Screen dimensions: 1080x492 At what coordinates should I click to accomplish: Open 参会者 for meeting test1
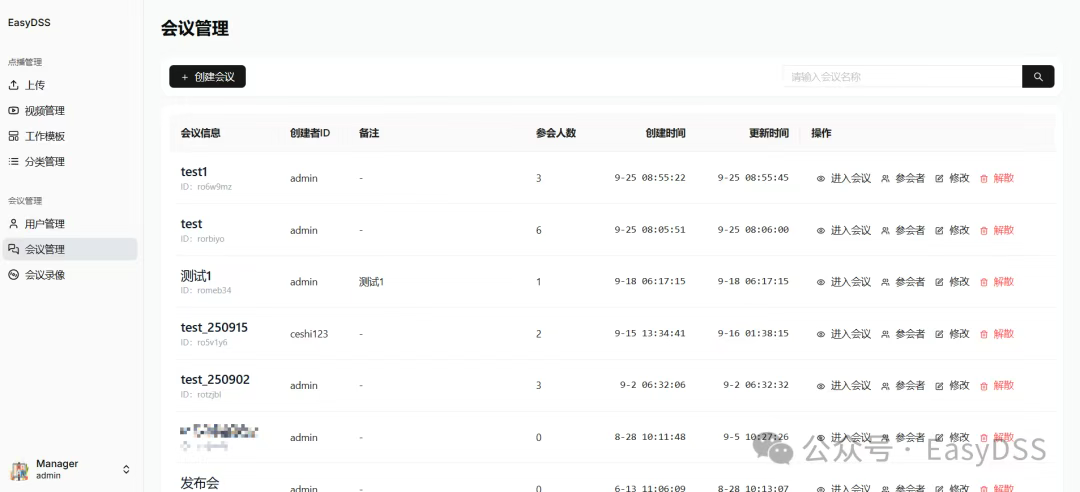point(903,178)
